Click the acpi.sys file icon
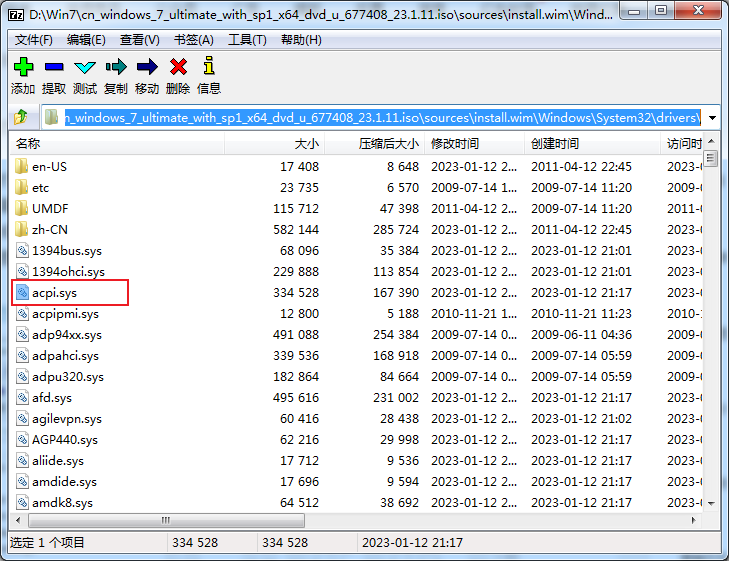 pos(22,292)
